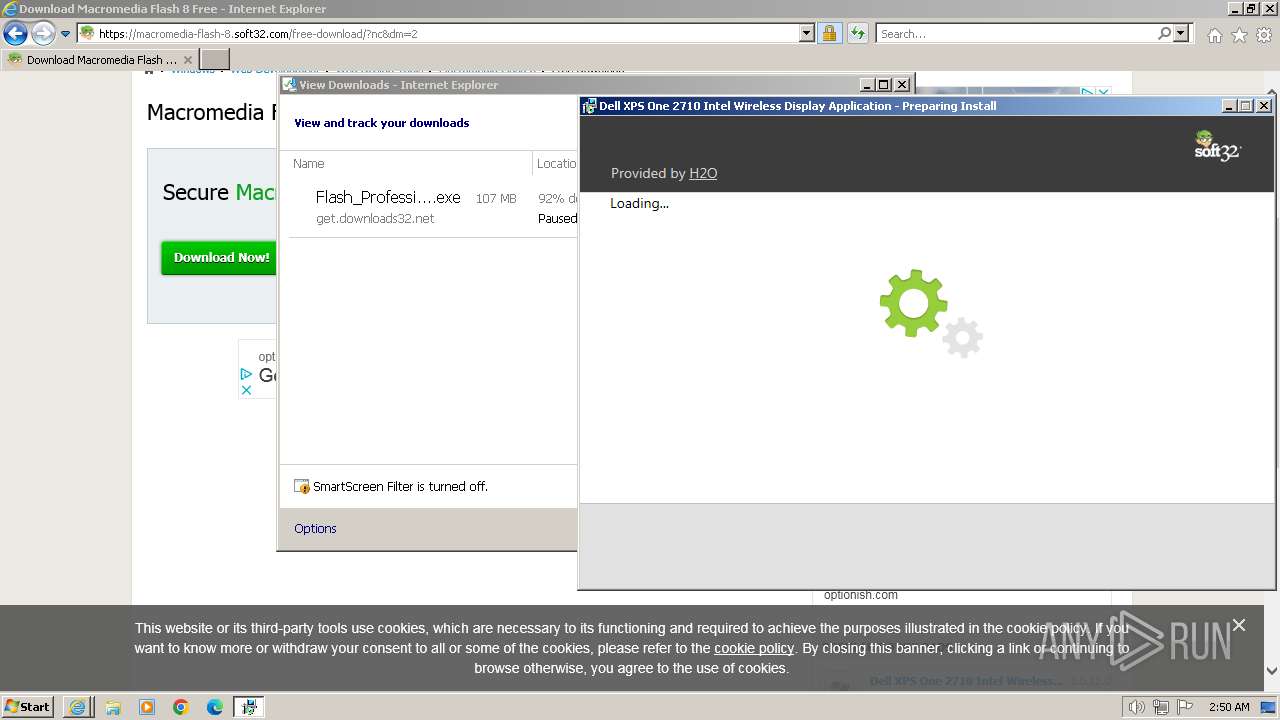
Task: Click the volume speaker tray icon
Action: (1137, 707)
